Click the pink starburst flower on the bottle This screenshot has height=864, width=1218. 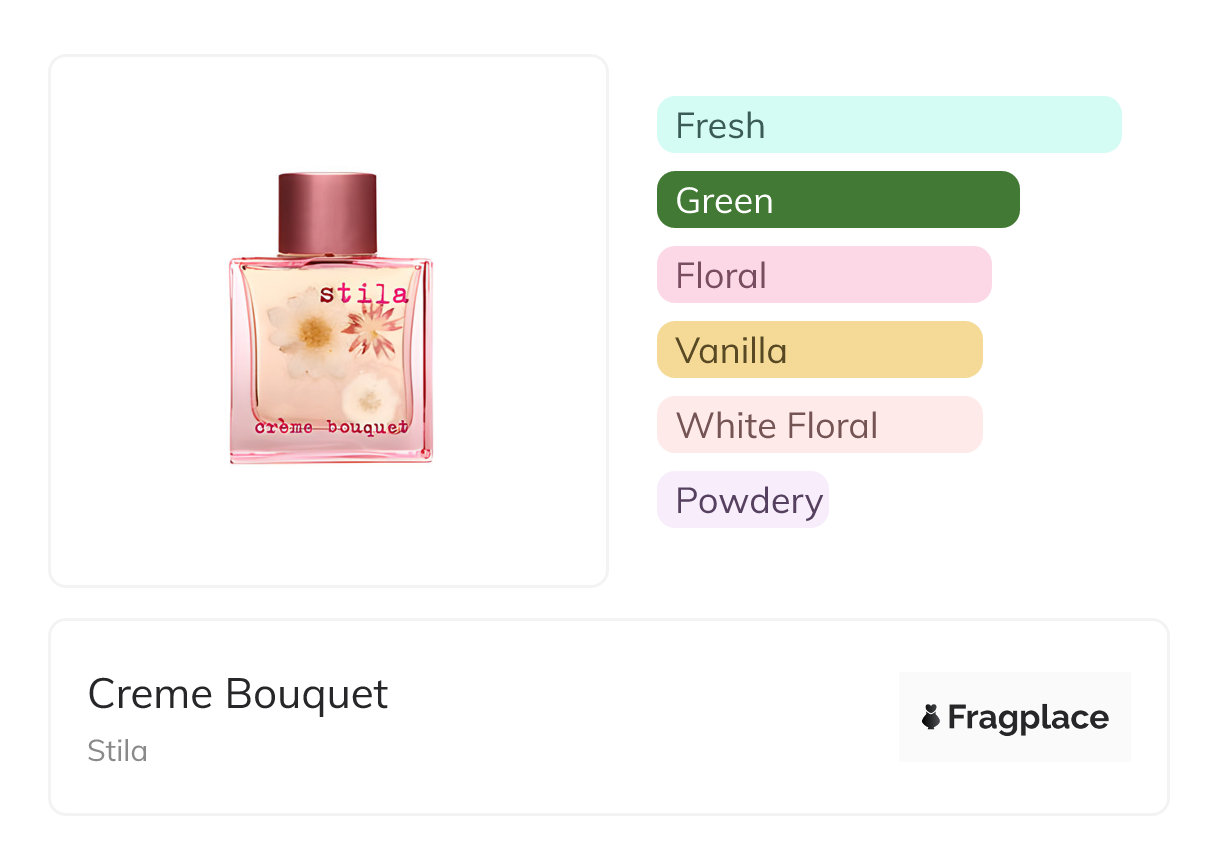(371, 326)
